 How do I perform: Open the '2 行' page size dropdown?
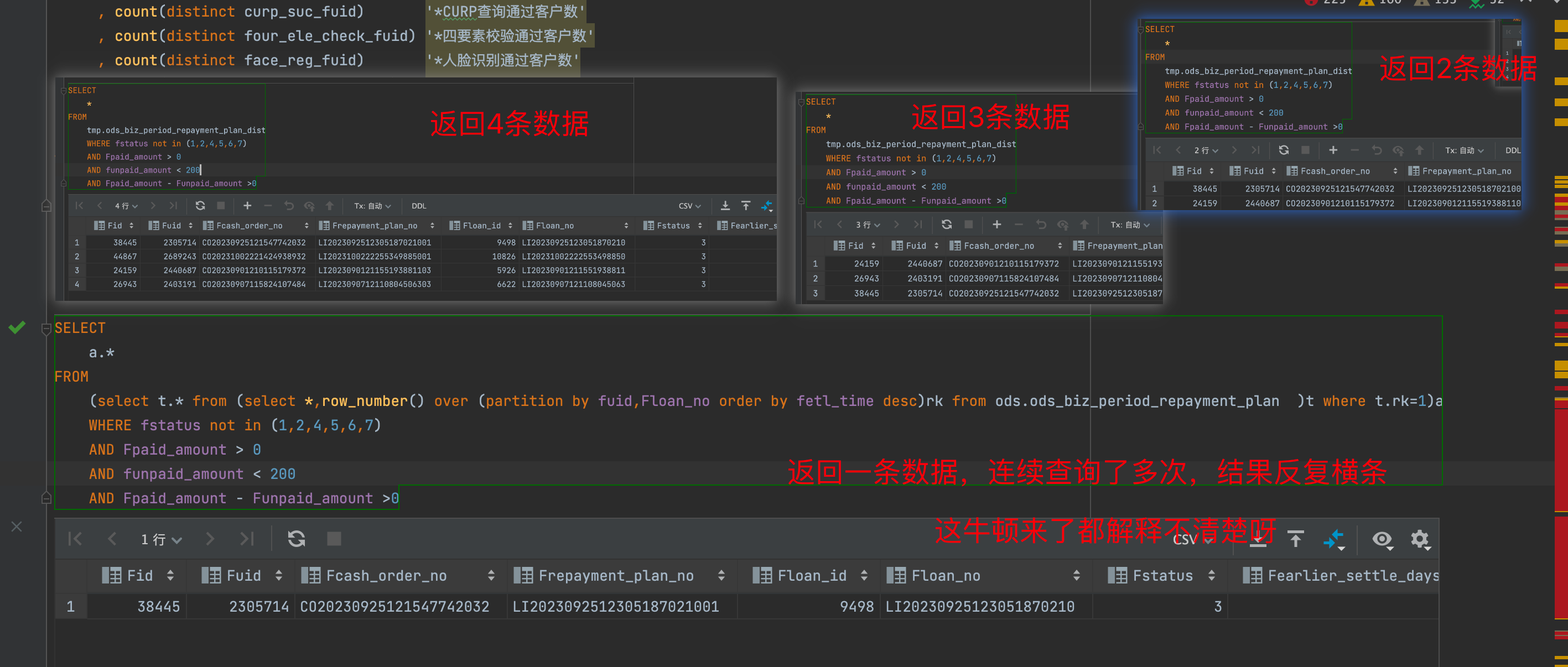[x=1206, y=150]
